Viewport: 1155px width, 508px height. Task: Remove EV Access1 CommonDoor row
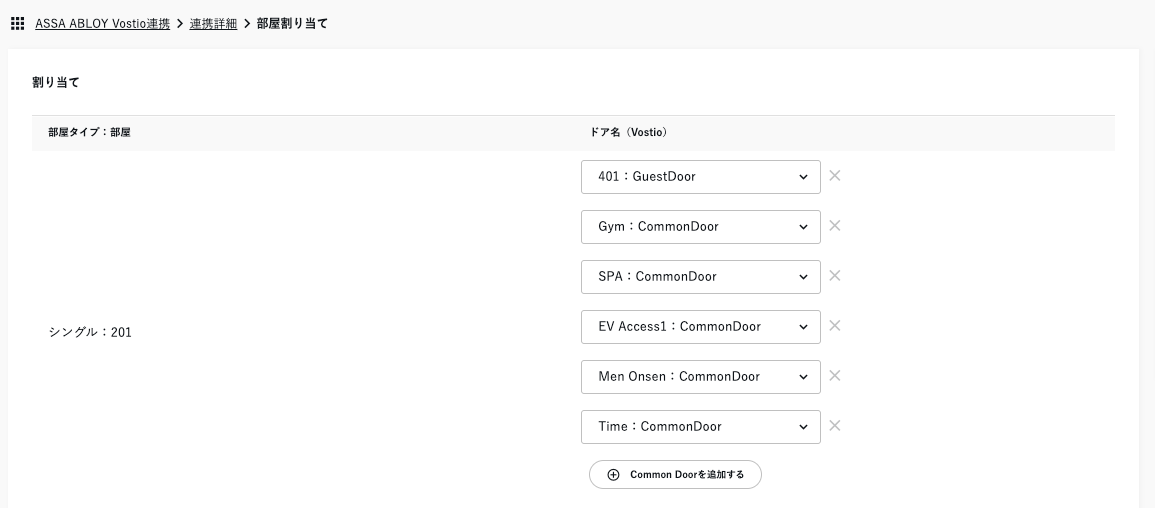[x=835, y=326]
